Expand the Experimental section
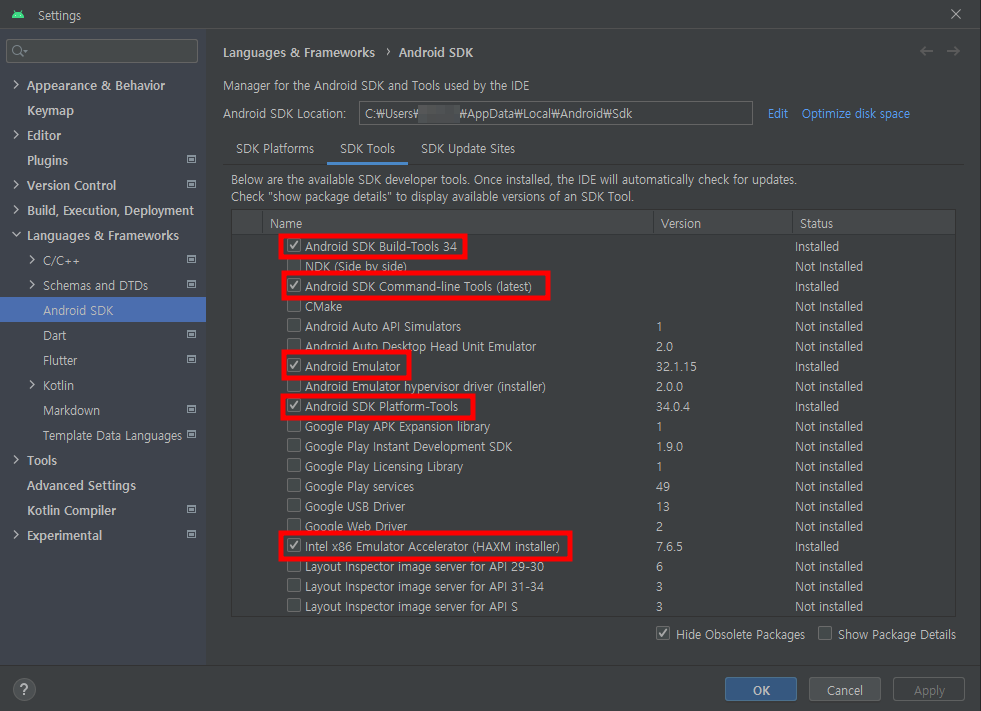 click(x=16, y=535)
